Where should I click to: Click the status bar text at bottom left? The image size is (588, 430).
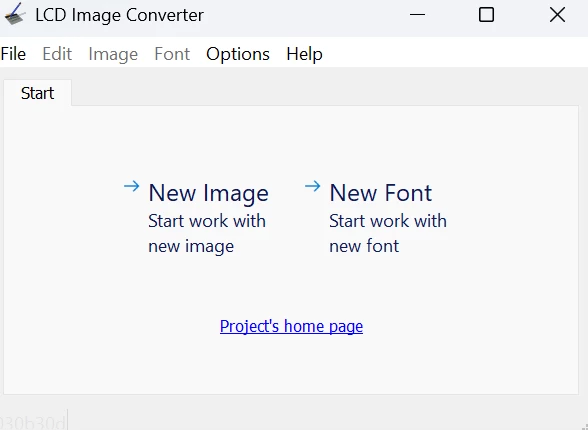[33, 422]
